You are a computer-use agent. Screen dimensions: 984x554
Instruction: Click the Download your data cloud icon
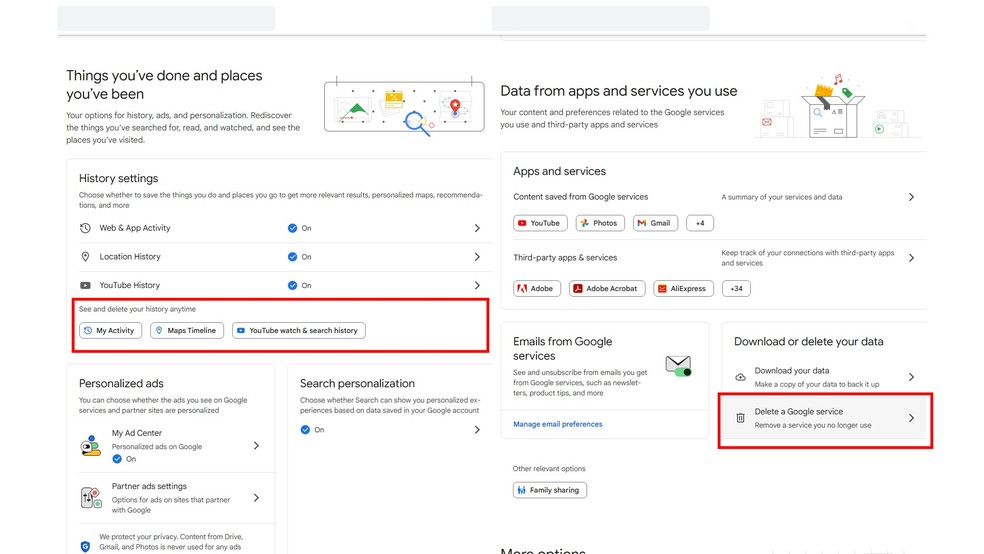coord(740,377)
